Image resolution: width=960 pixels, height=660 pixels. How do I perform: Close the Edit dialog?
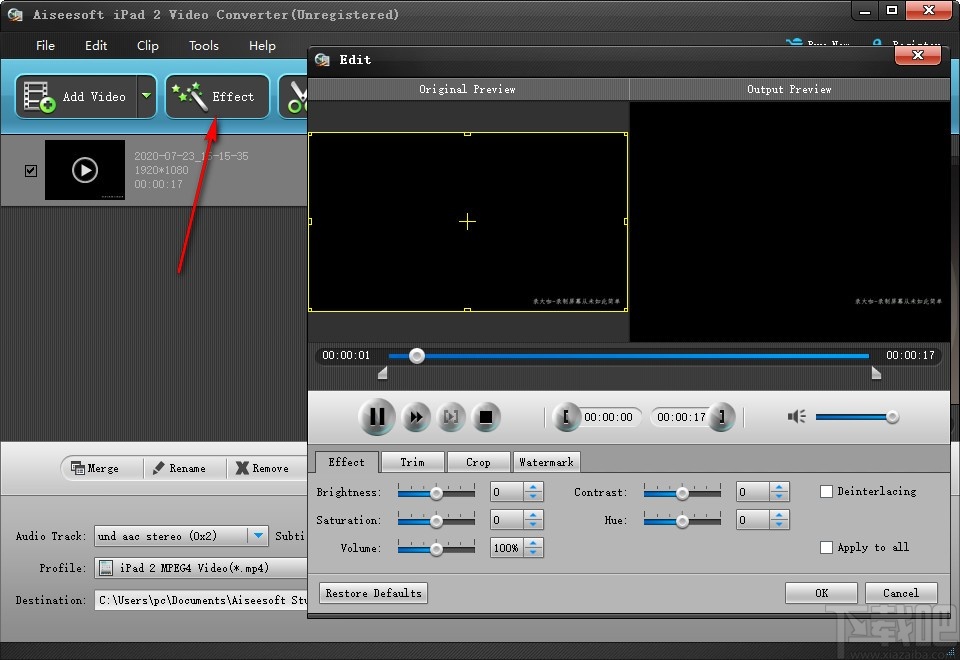(917, 55)
